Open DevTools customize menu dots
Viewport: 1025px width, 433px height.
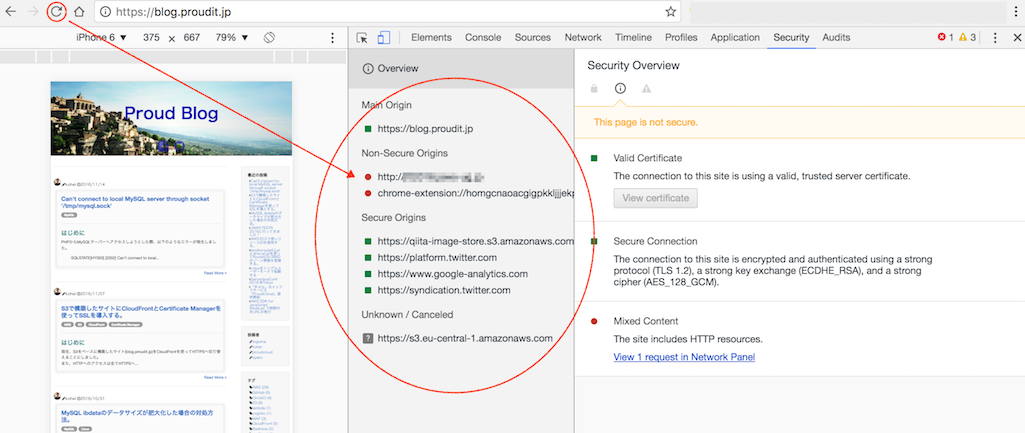pos(995,38)
